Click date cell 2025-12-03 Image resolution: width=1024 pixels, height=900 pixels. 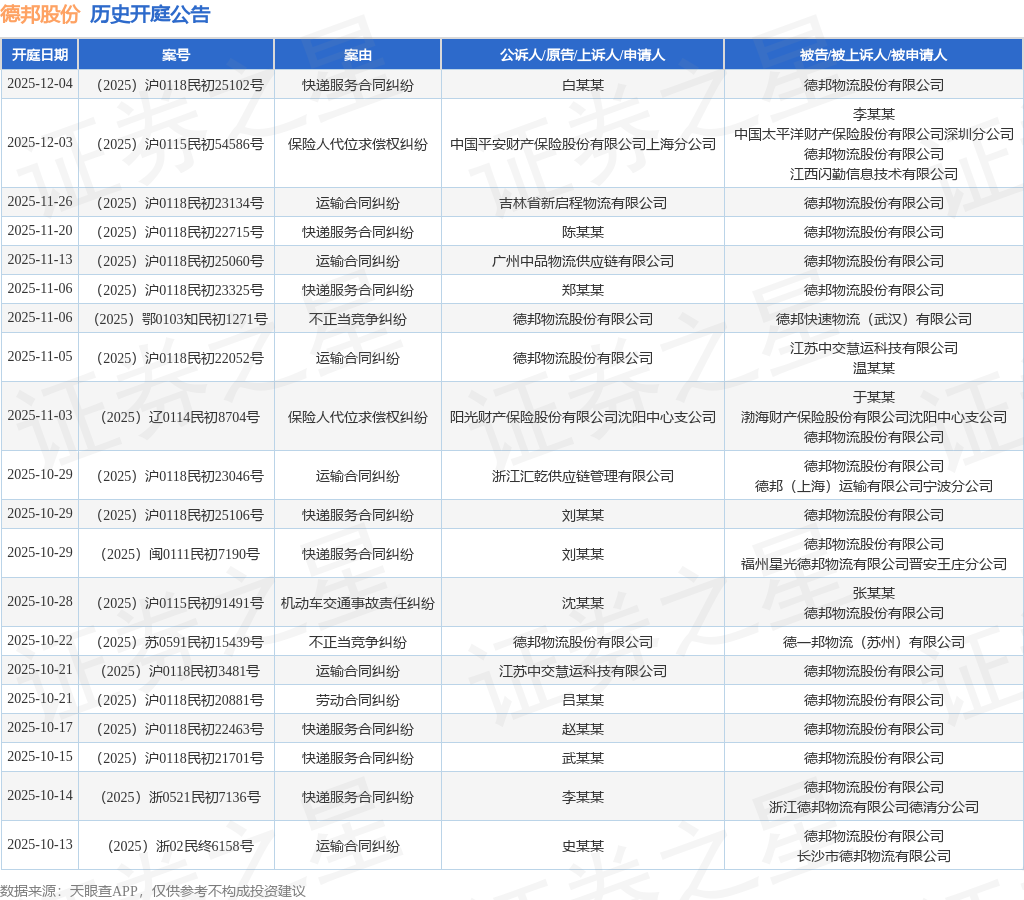click(40, 142)
